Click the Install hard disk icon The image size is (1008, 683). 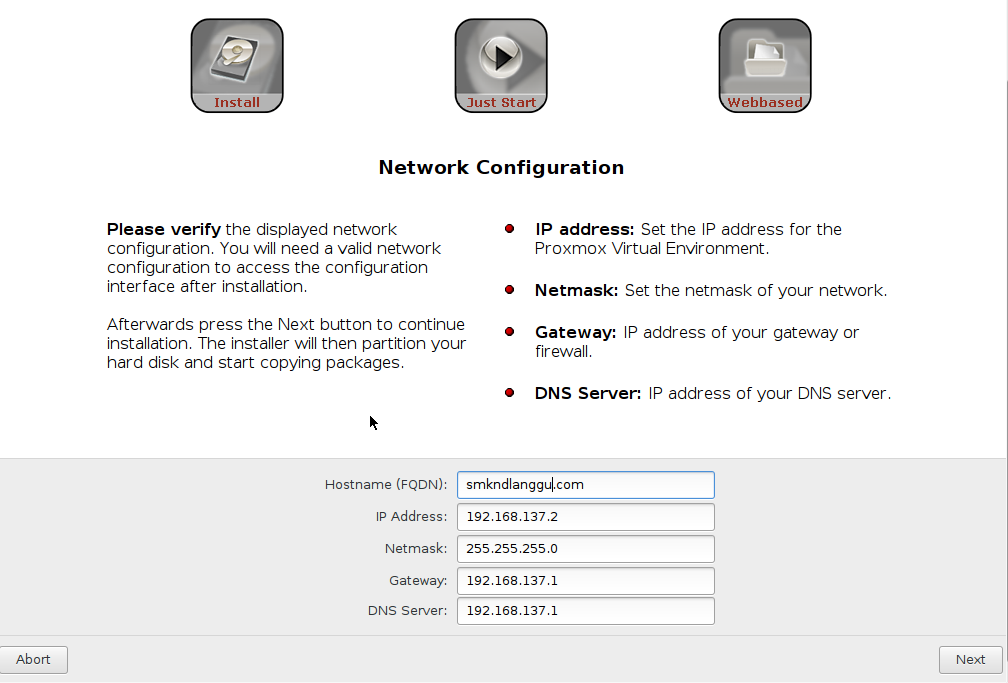(237, 66)
